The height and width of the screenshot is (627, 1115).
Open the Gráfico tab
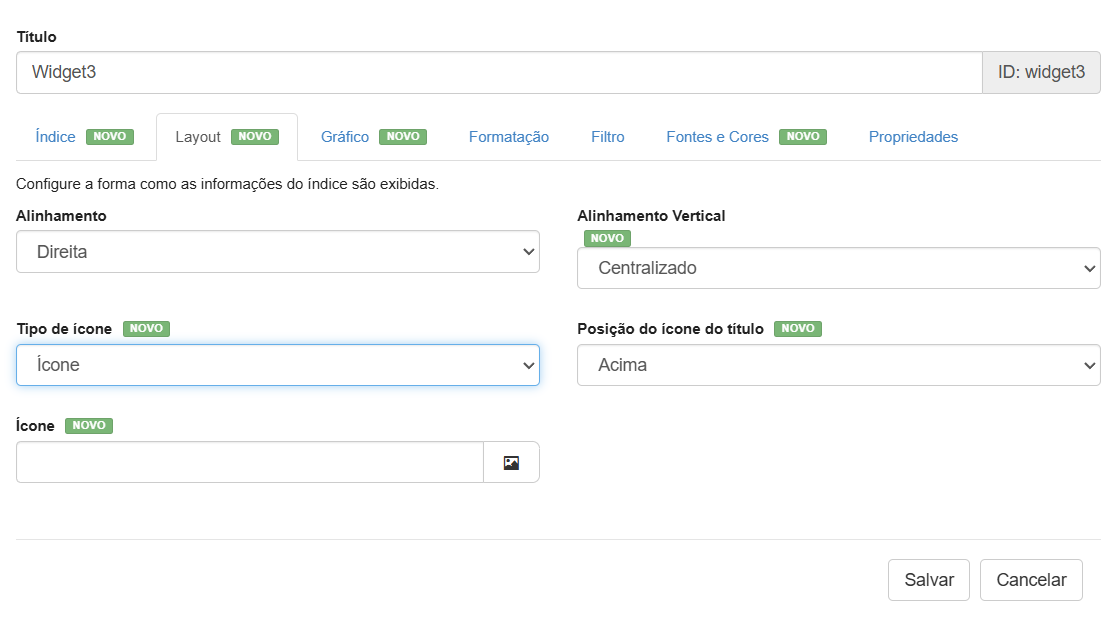point(345,137)
